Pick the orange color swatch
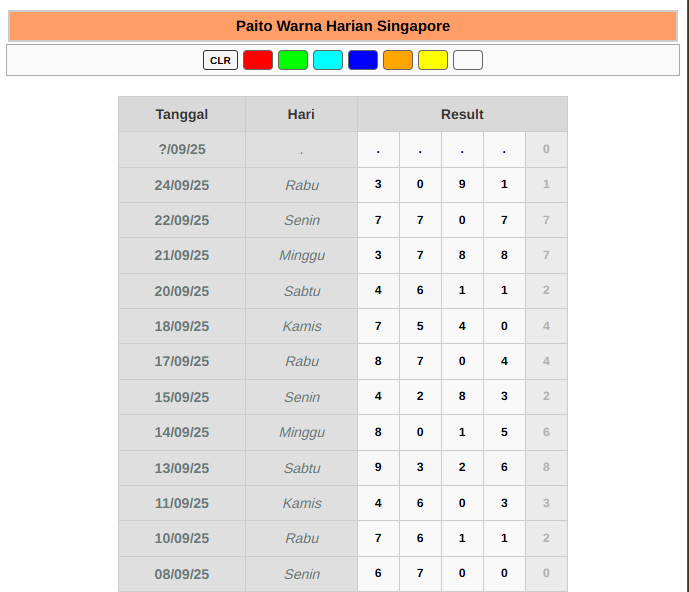 coord(398,60)
